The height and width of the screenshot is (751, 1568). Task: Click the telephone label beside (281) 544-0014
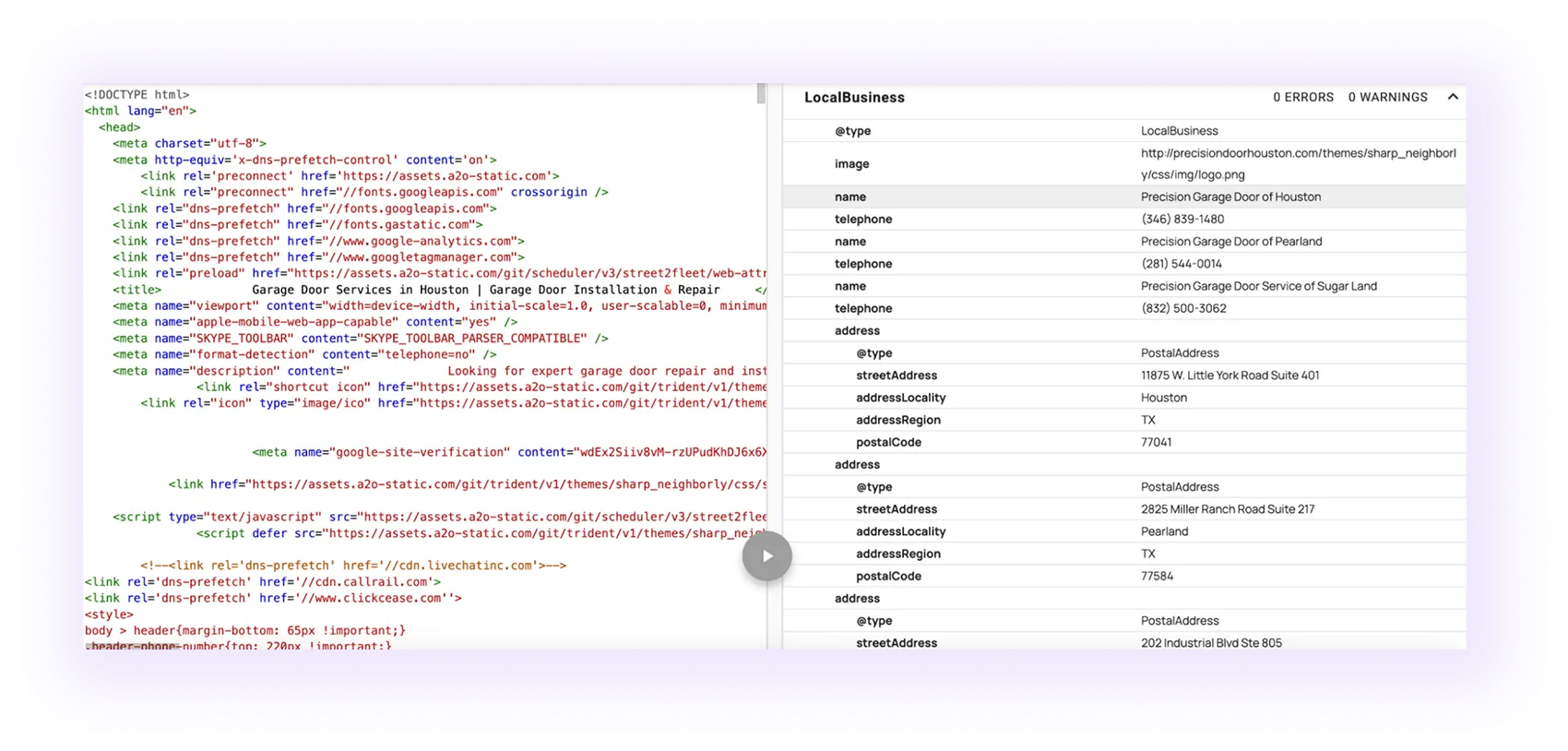pyautogui.click(x=863, y=264)
